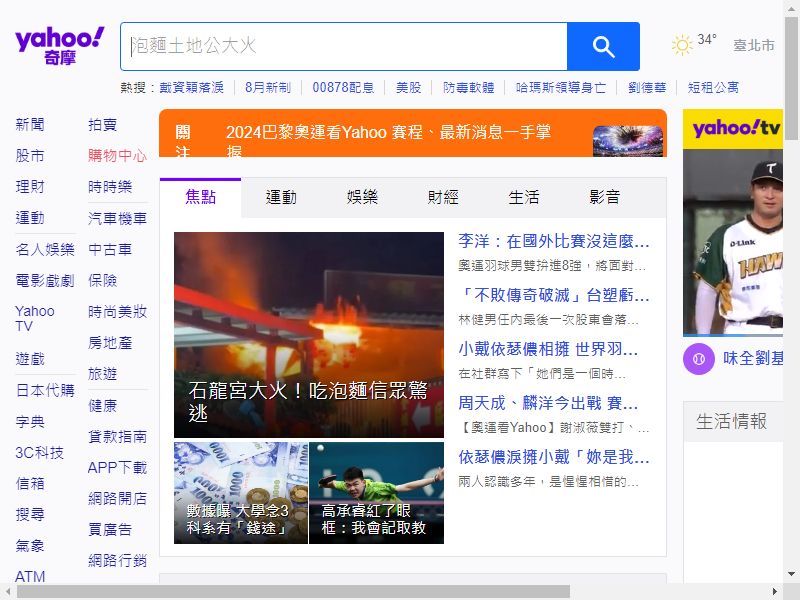Open 新聞 in the left sidebar

point(30,124)
